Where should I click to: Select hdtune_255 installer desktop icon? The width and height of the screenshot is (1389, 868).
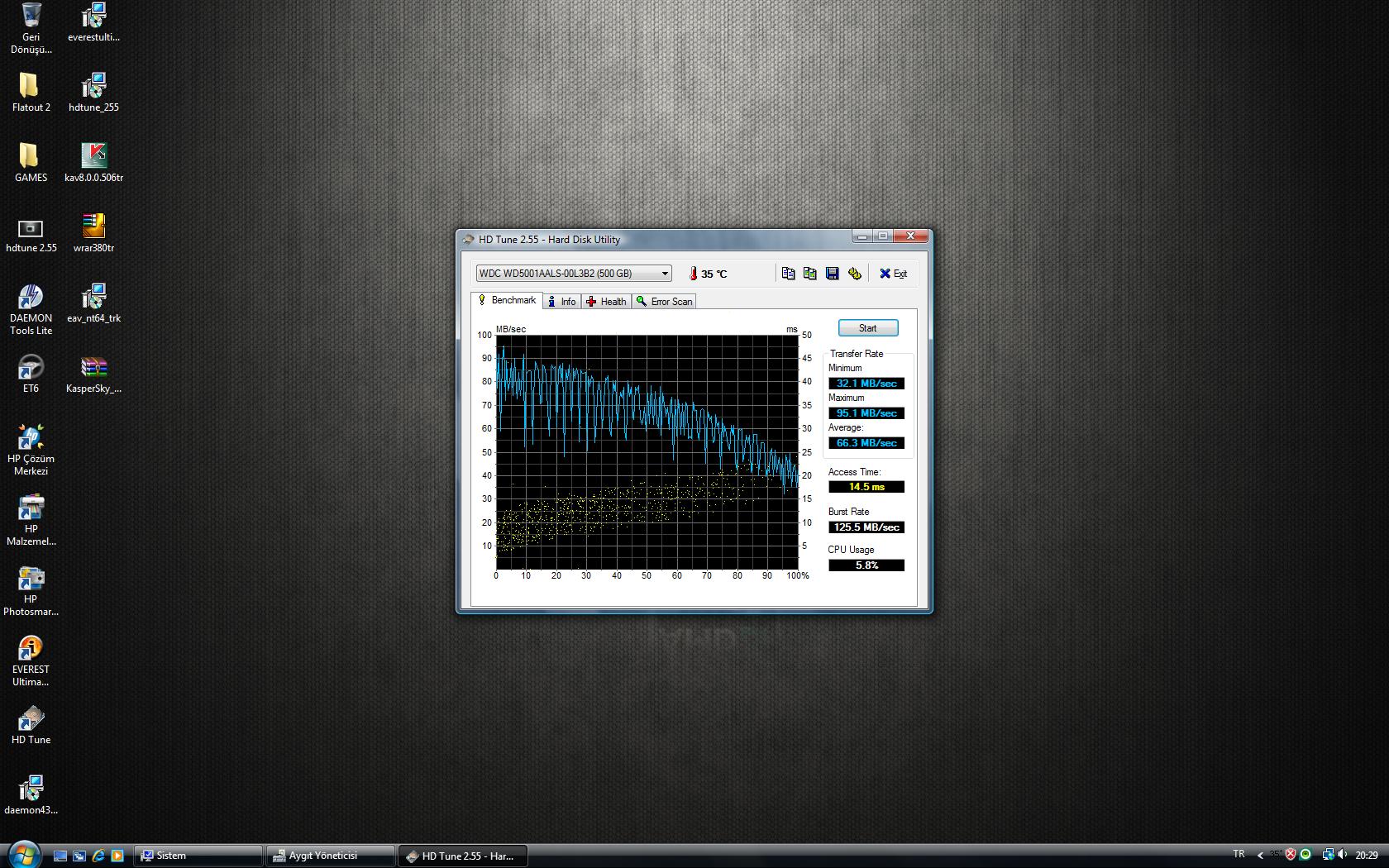(x=93, y=93)
